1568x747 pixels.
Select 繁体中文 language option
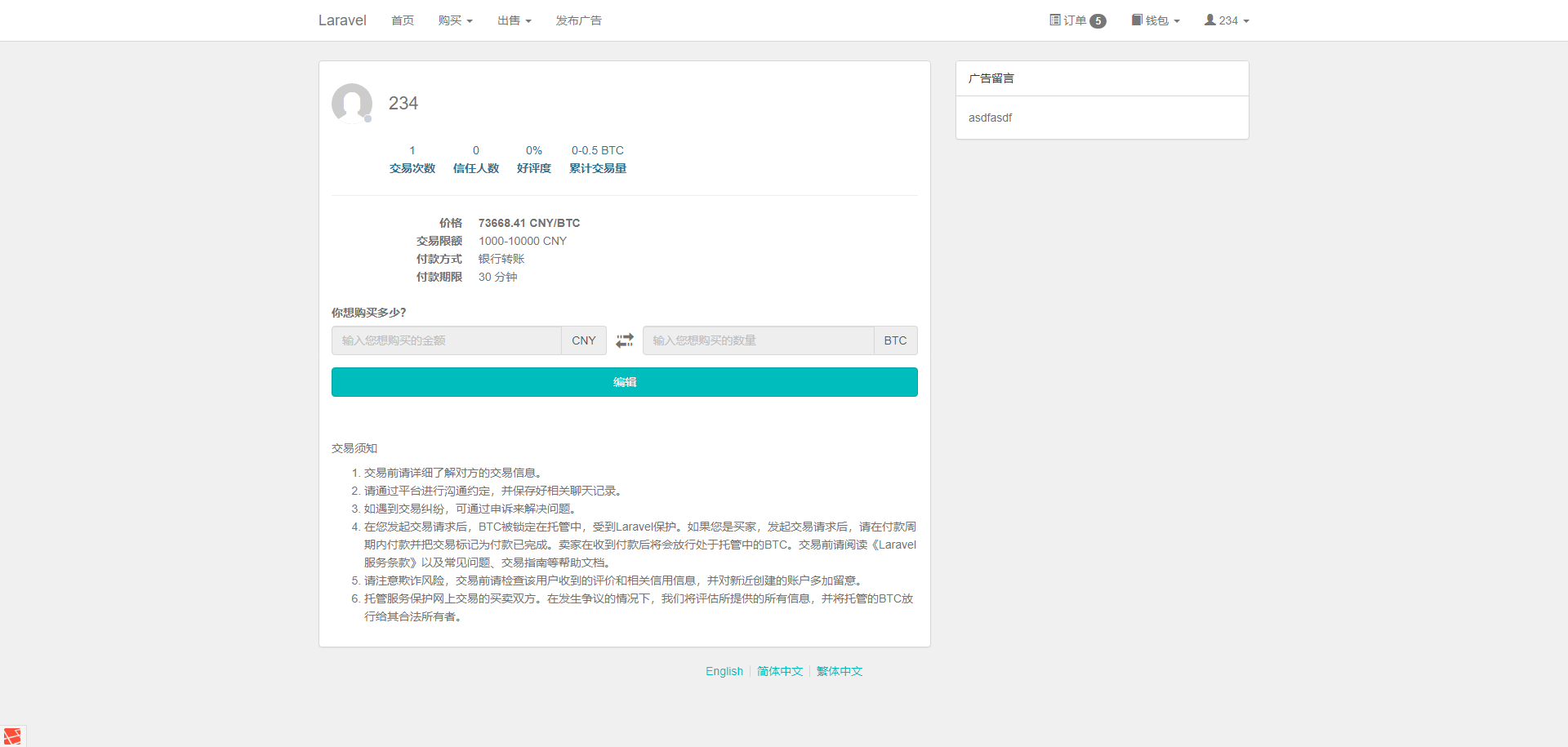point(840,671)
